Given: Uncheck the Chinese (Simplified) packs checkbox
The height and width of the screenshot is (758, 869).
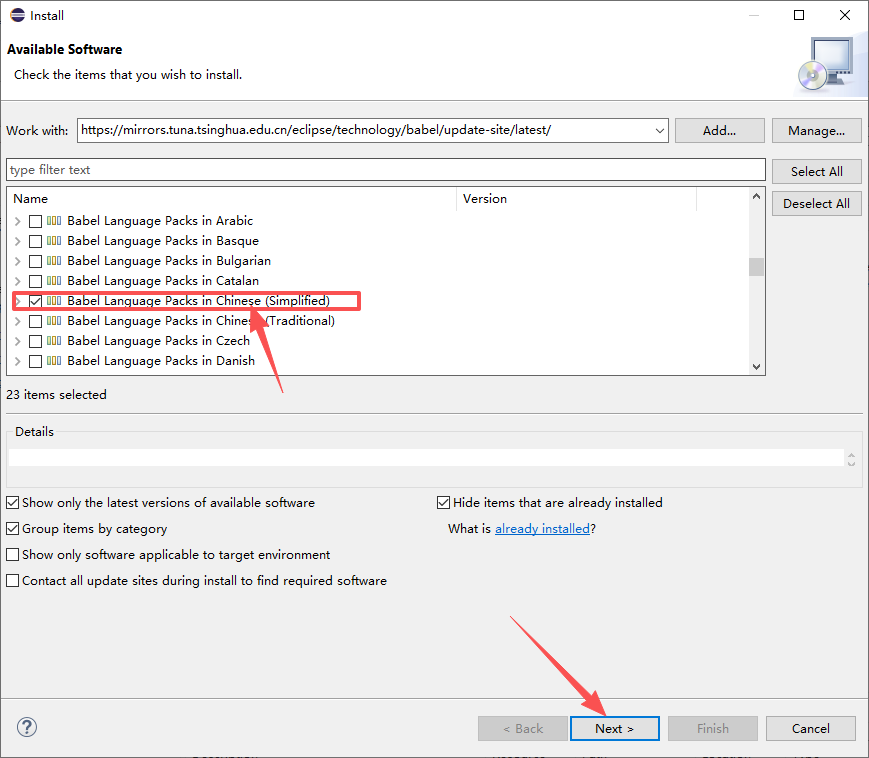Looking at the screenshot, I should (35, 301).
